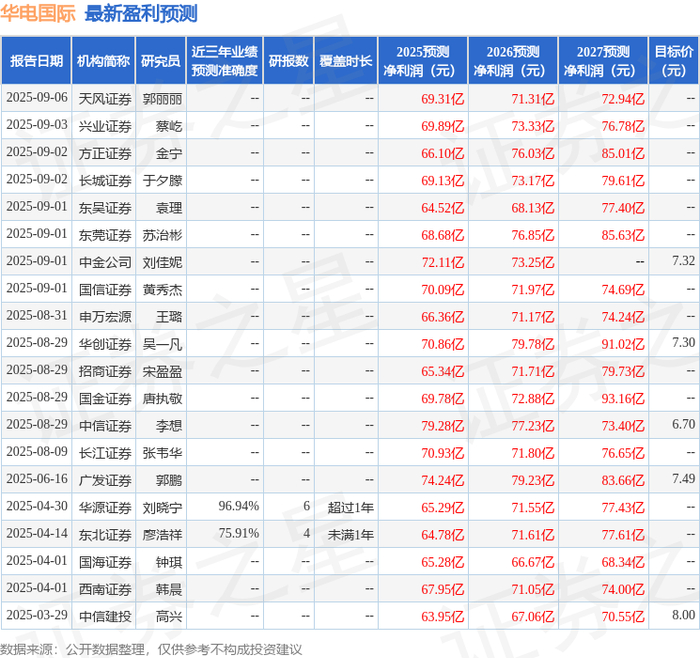Click the 华电国际 title text

(x=38, y=13)
